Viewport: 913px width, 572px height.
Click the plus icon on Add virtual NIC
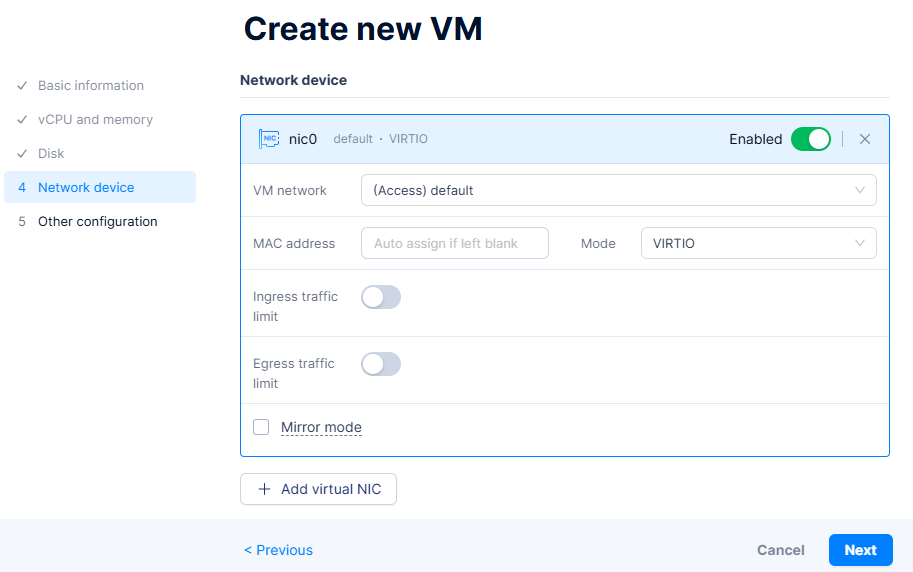pyautogui.click(x=264, y=489)
